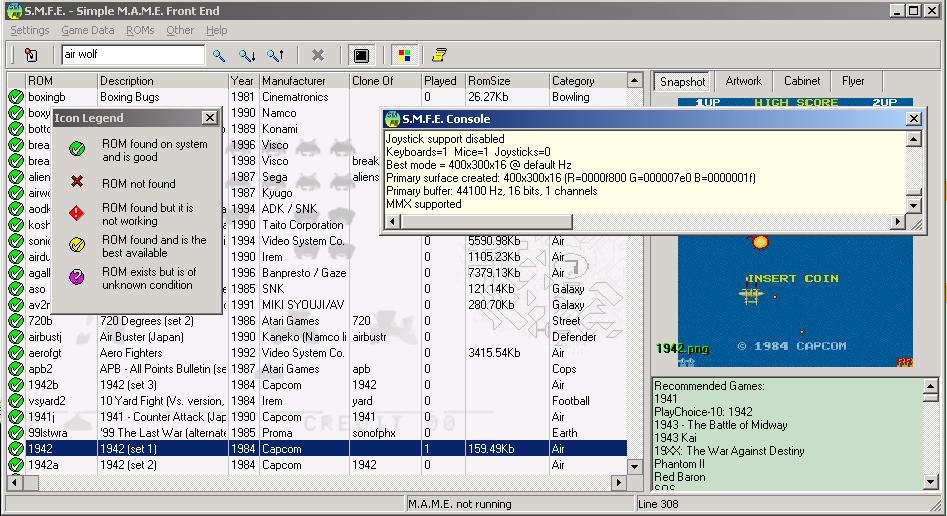Click the green check icon in Icon Legend
This screenshot has height=516, width=947.
point(77,149)
